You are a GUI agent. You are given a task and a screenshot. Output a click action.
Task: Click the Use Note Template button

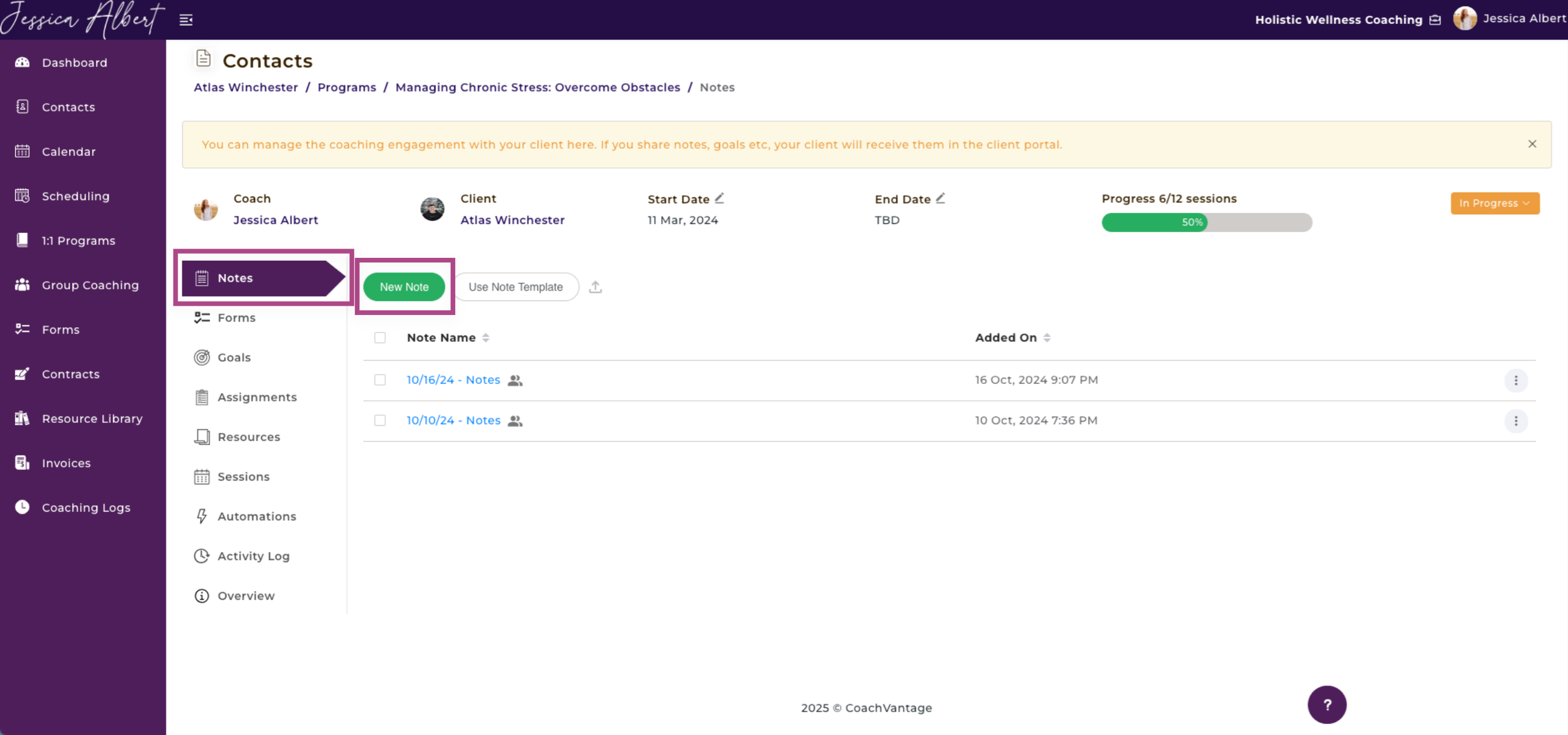[515, 286]
